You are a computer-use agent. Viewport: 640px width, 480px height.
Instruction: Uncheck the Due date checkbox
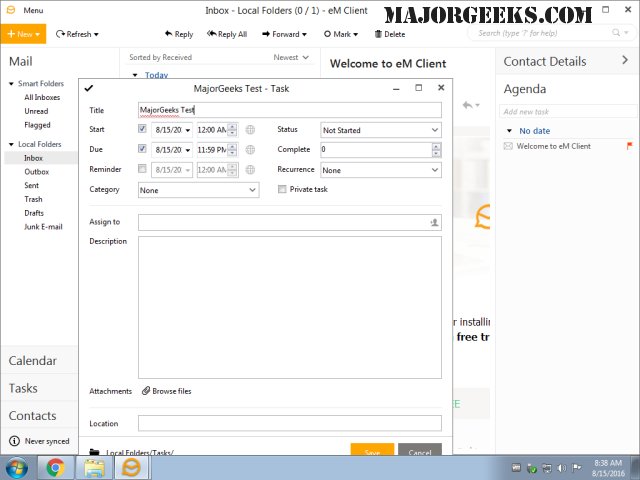pos(142,149)
